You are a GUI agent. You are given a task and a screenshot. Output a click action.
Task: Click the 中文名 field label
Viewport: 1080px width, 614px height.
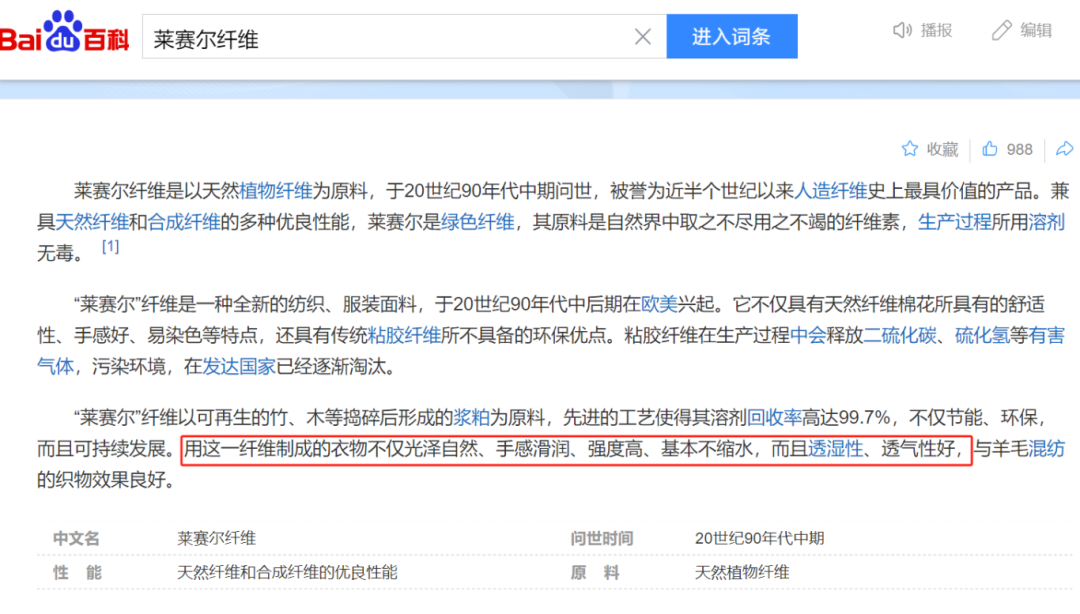click(x=76, y=538)
